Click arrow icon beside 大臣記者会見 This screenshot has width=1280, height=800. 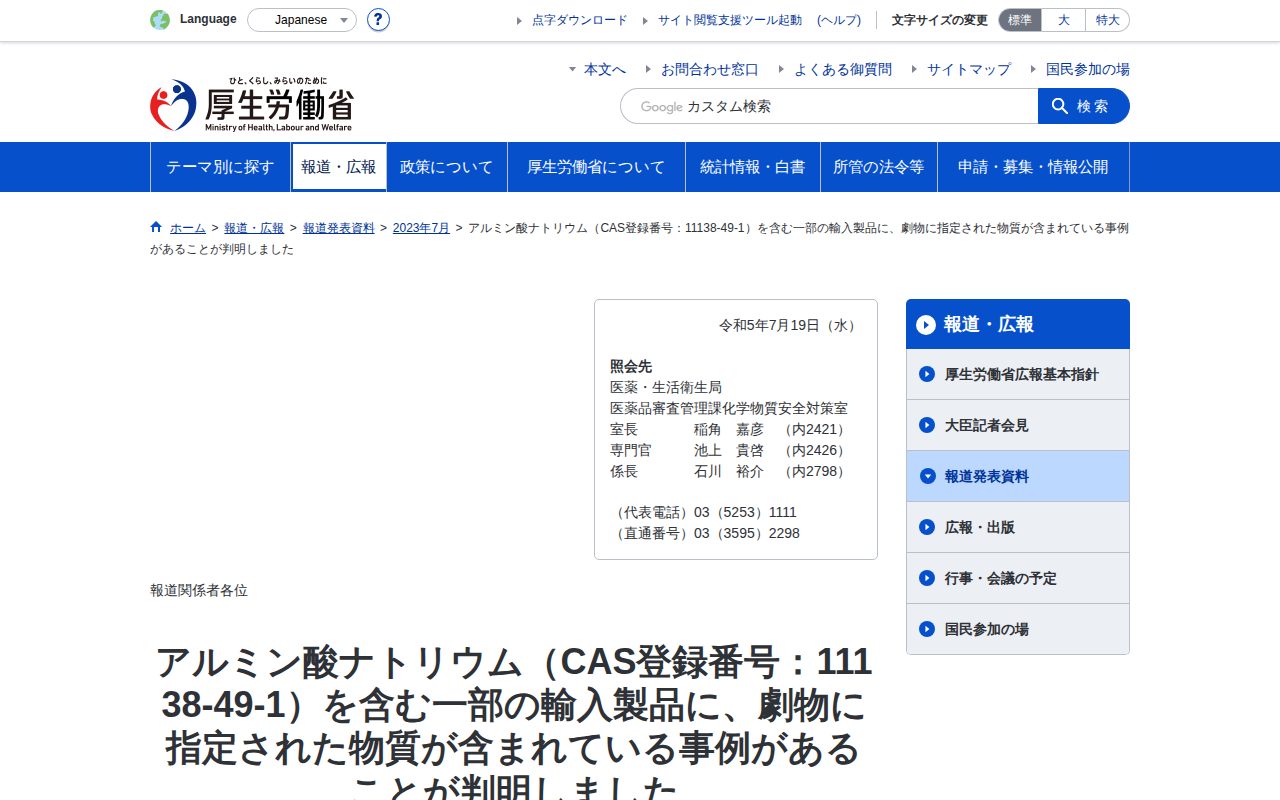pyautogui.click(x=927, y=425)
